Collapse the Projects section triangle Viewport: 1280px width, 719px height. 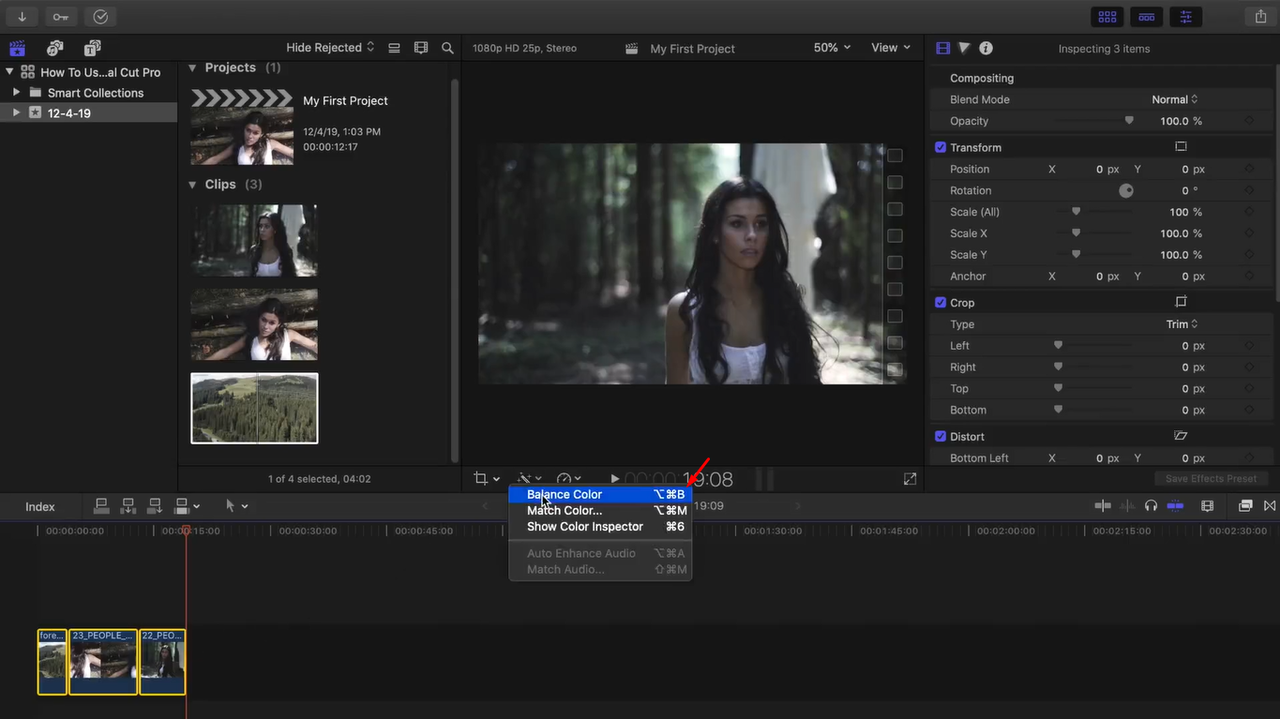click(x=193, y=68)
